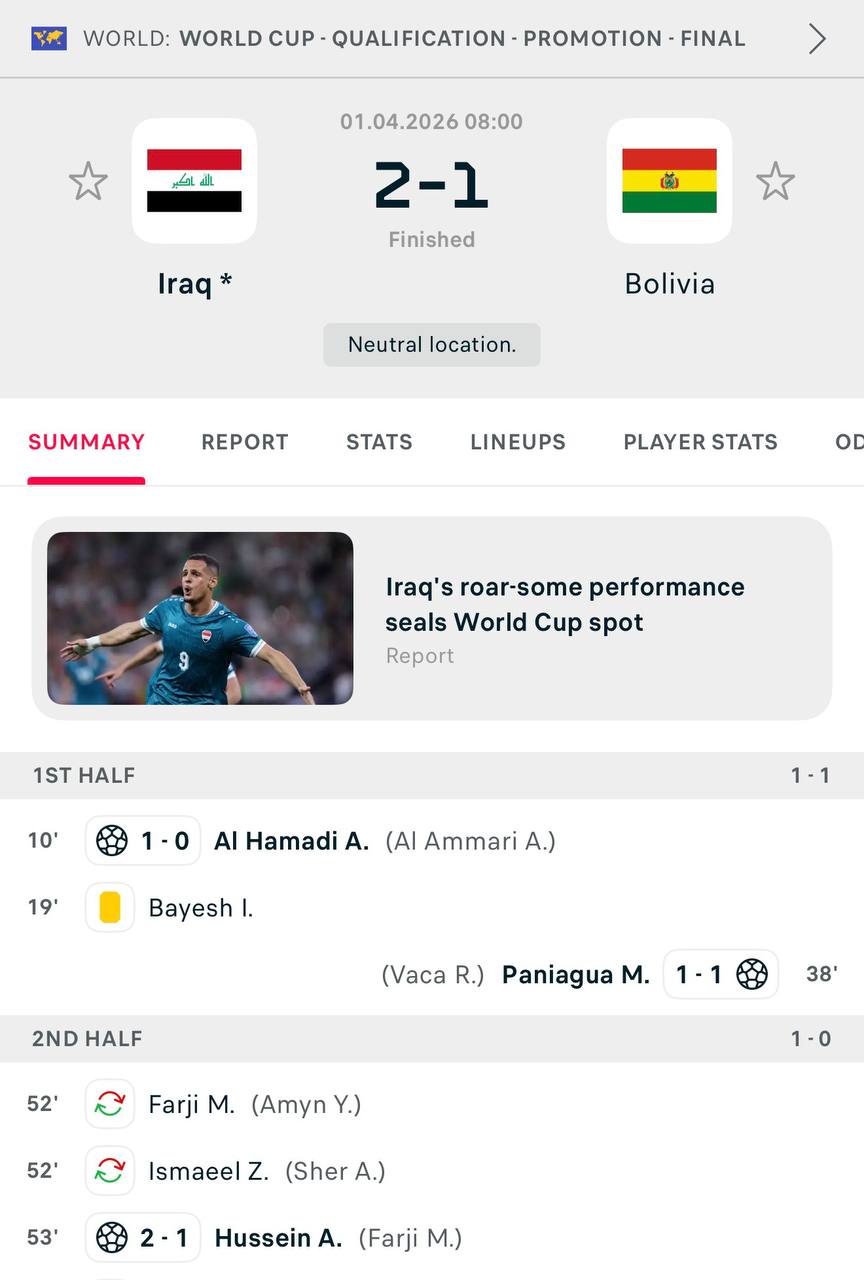Expand competition details with right chevron
This screenshot has width=864, height=1280.
(817, 39)
